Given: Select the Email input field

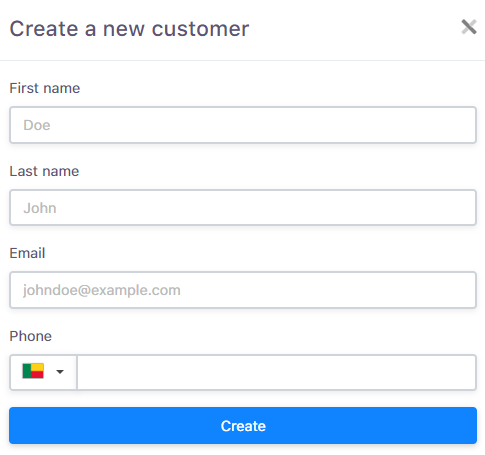Looking at the screenshot, I should click(x=243, y=290).
